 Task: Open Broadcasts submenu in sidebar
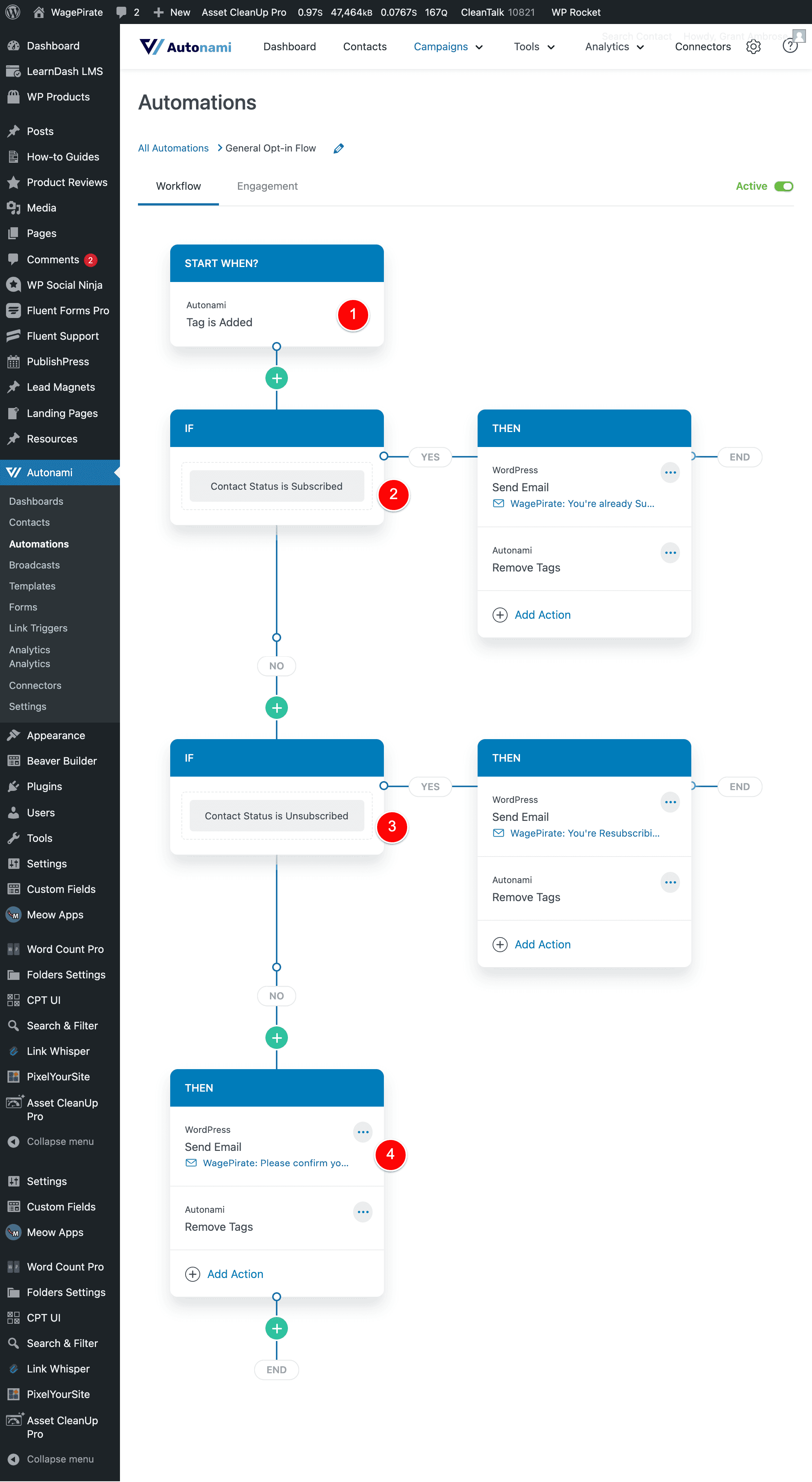pyautogui.click(x=34, y=565)
